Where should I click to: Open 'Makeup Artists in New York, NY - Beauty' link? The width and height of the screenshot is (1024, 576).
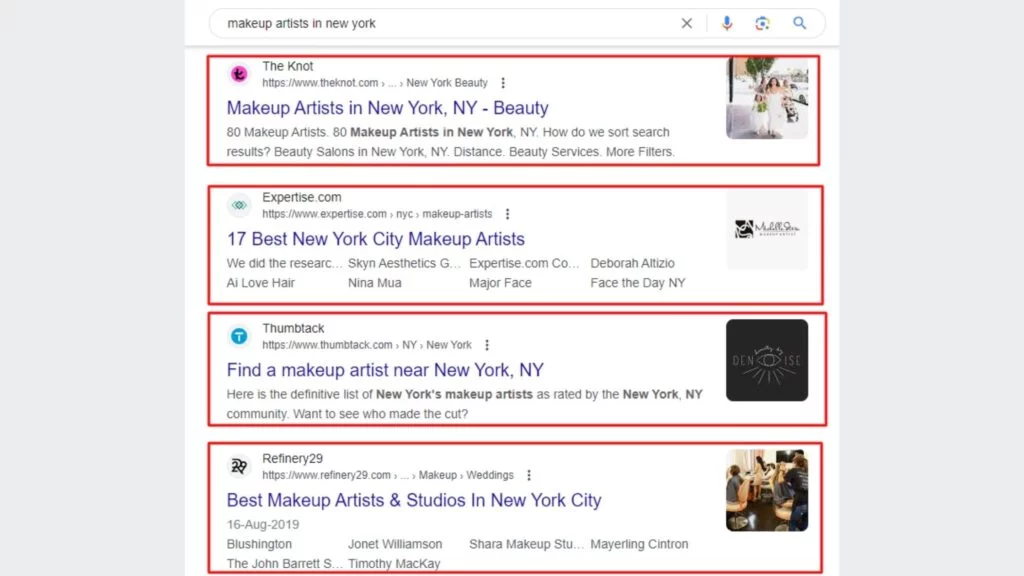(x=387, y=108)
